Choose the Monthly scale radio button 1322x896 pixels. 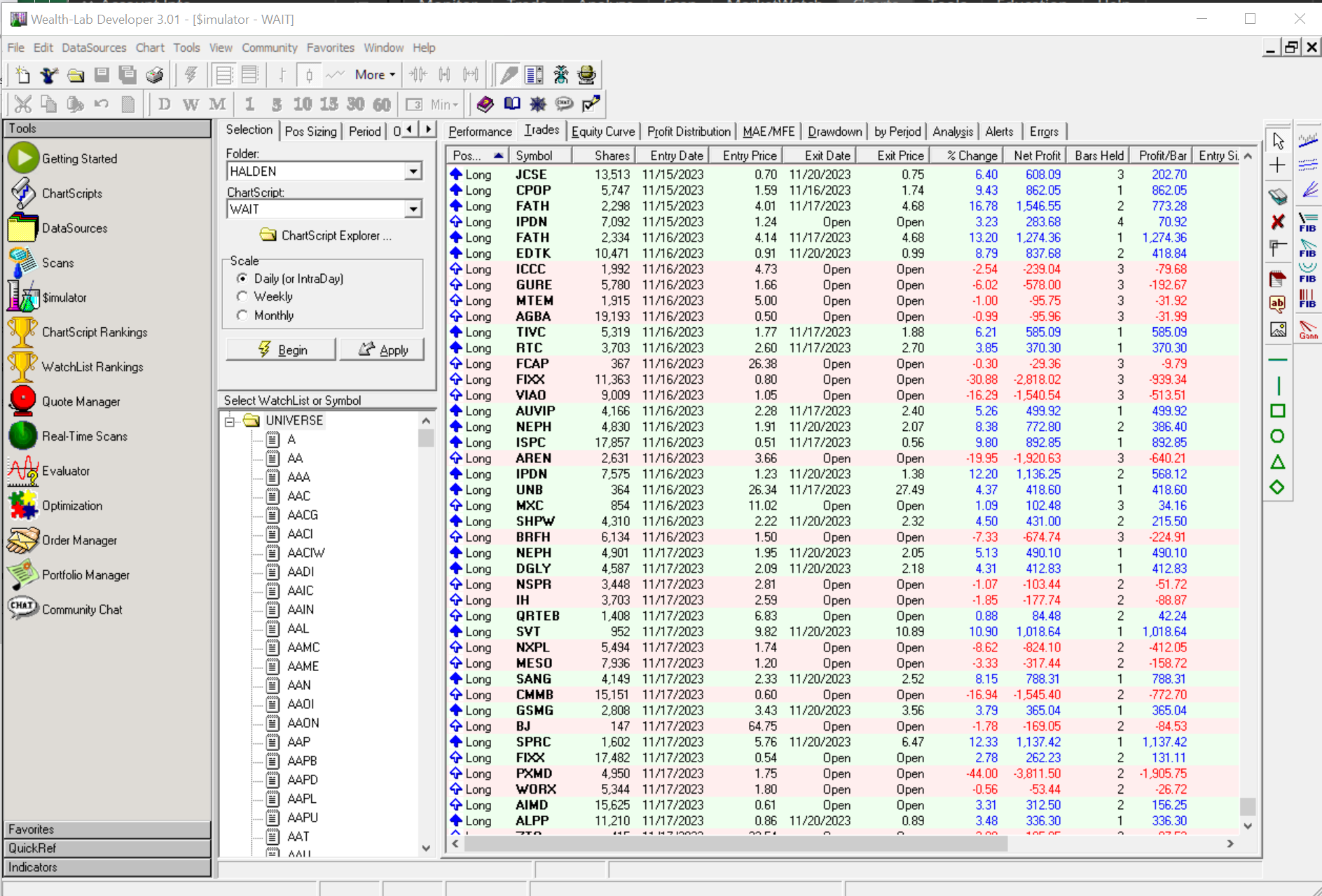(x=242, y=316)
